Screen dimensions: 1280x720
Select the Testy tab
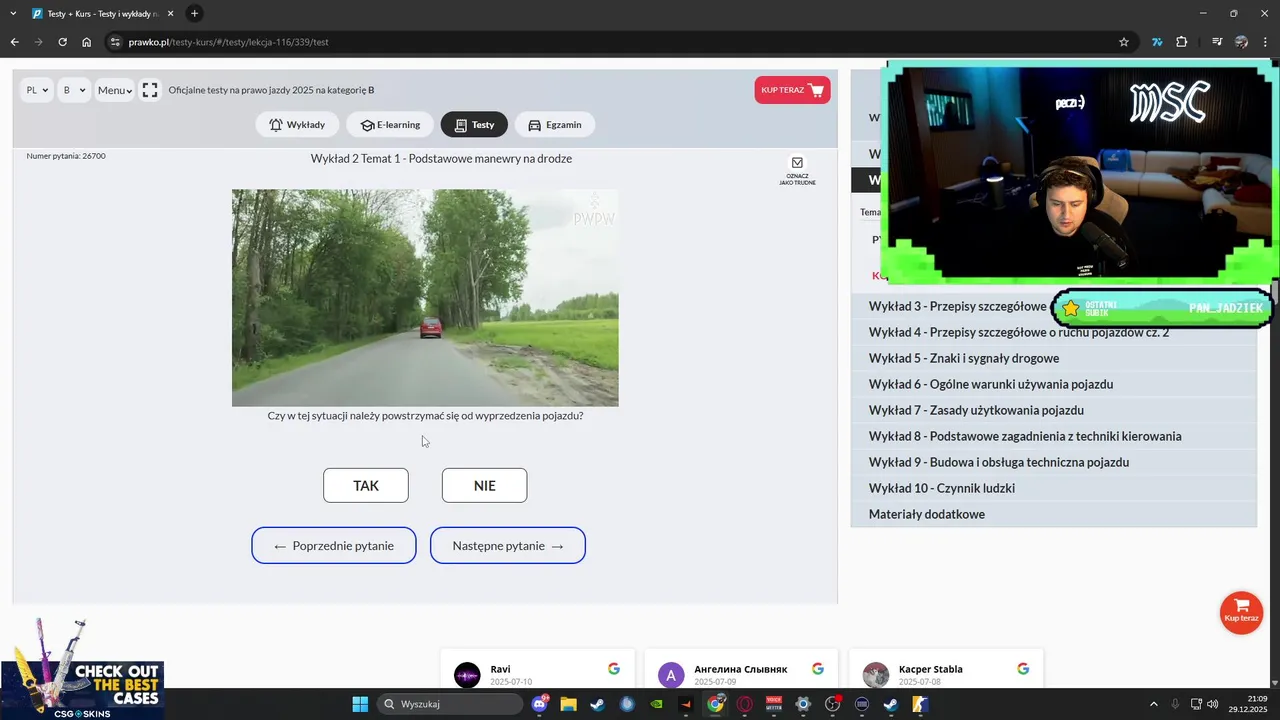[474, 125]
